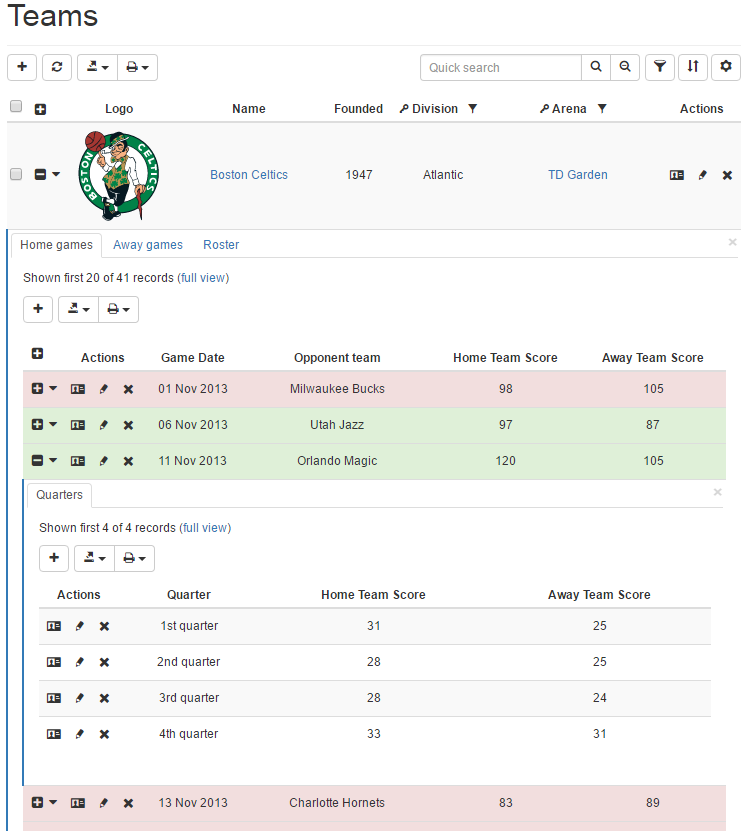The height and width of the screenshot is (831, 746).
Task: Select all teams header checkbox
Action: click(x=16, y=107)
